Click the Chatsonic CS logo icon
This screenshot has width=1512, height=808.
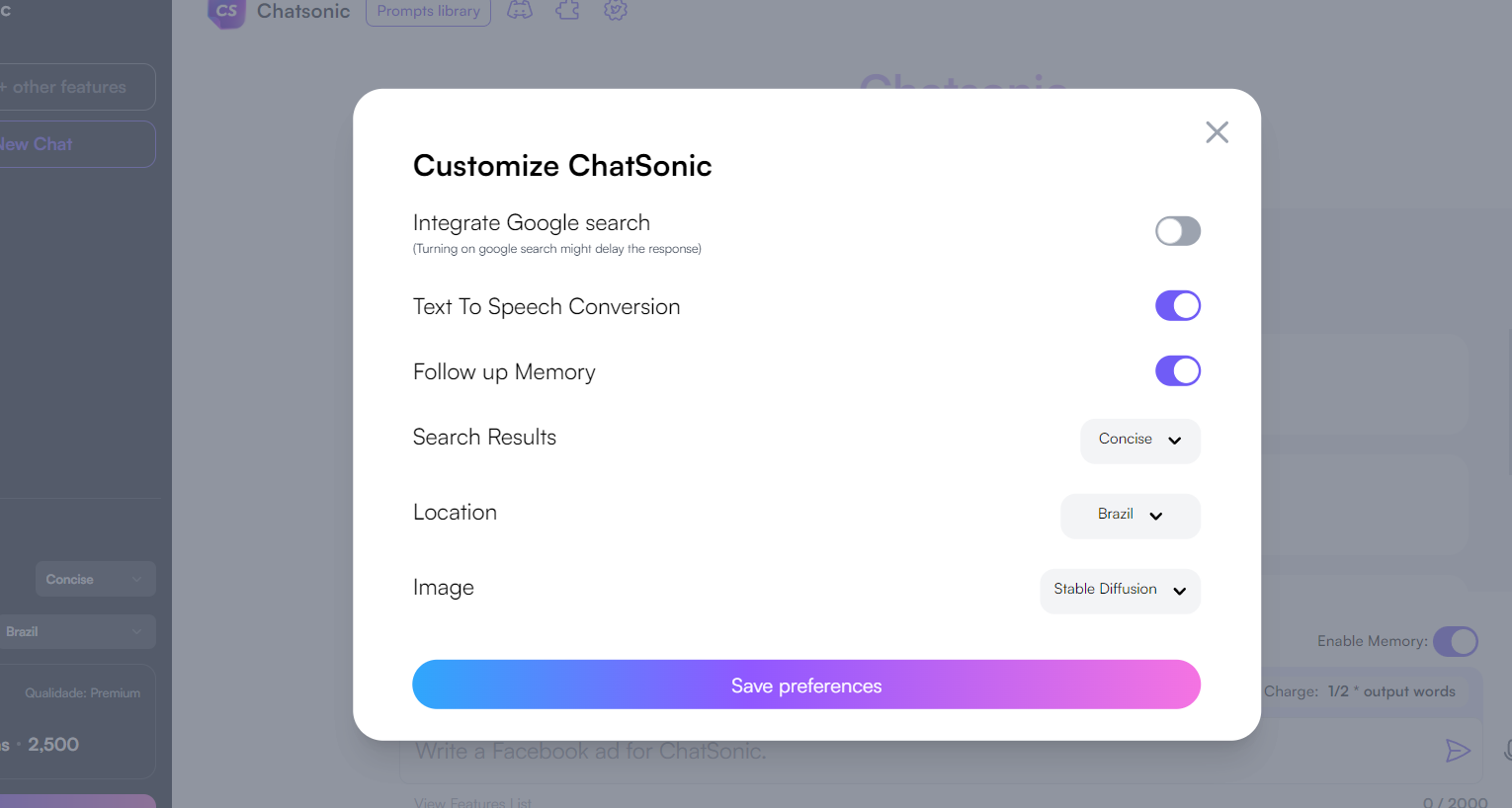[x=226, y=12]
